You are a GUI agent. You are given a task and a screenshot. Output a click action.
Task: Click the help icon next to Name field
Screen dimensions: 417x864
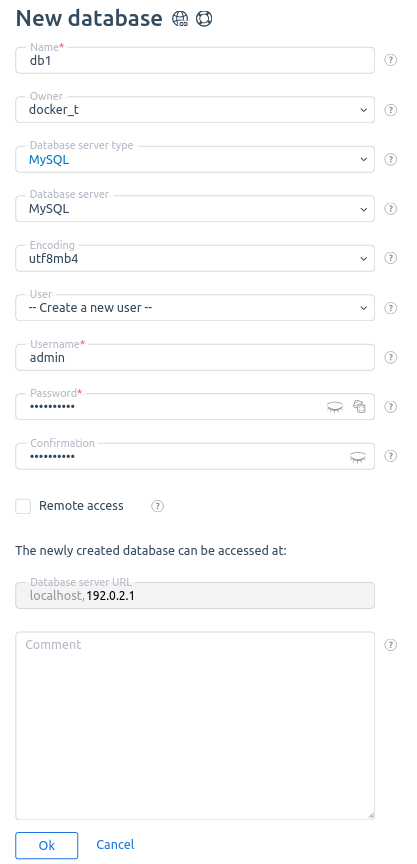[391, 60]
